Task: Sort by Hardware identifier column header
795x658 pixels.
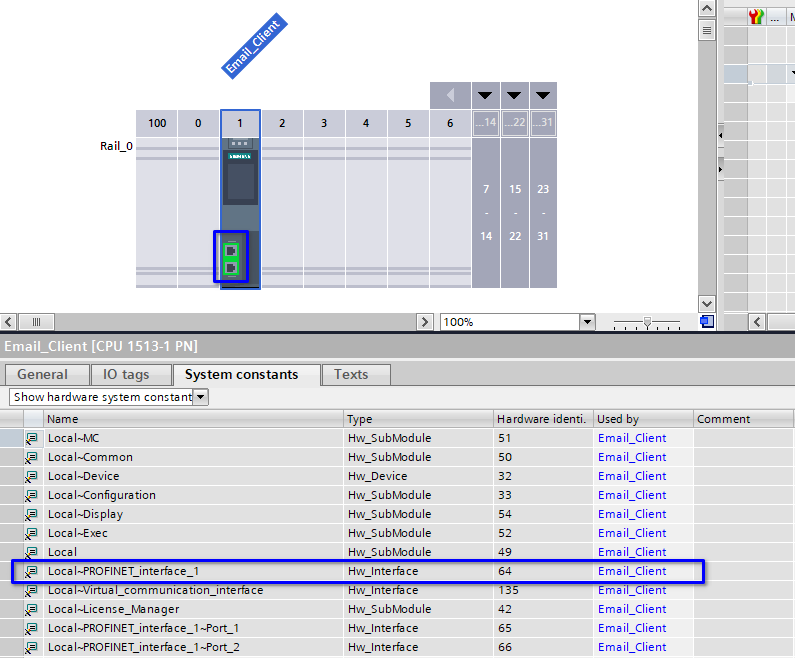Action: tap(543, 419)
